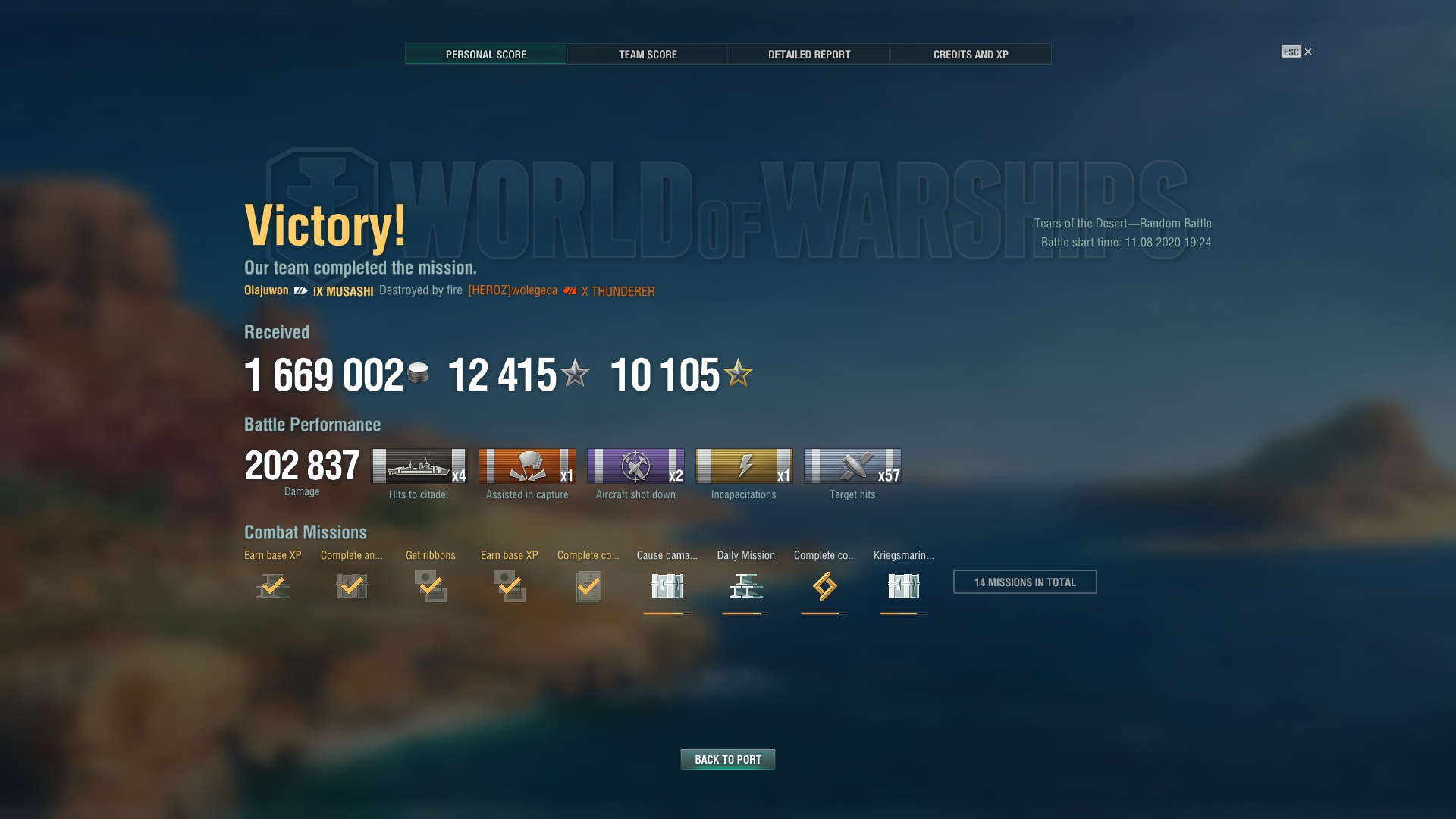
Task: Open the Detailed Report tab
Action: 809,55
